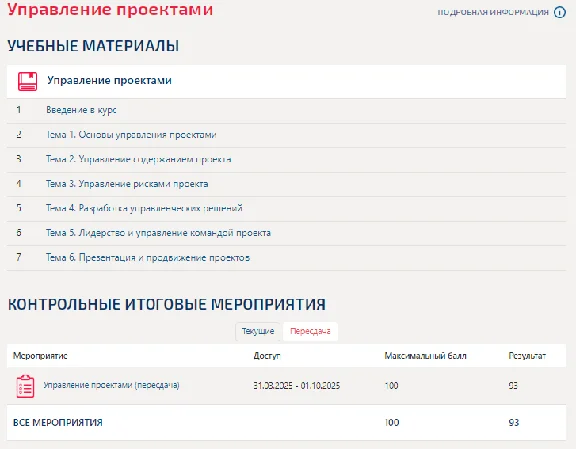This screenshot has width=576, height=449.
Task: Click the info icon beside Подробная информация
Action: 560,12
